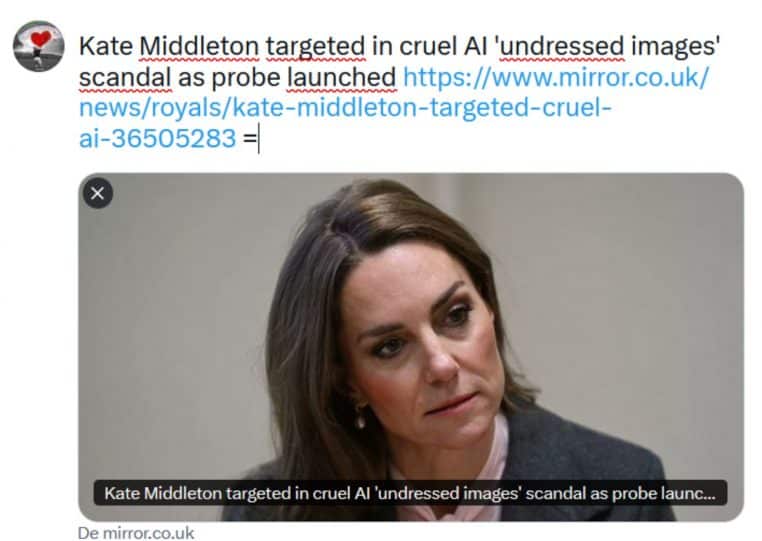Click the headline caption overlay on preview card

click(410, 493)
